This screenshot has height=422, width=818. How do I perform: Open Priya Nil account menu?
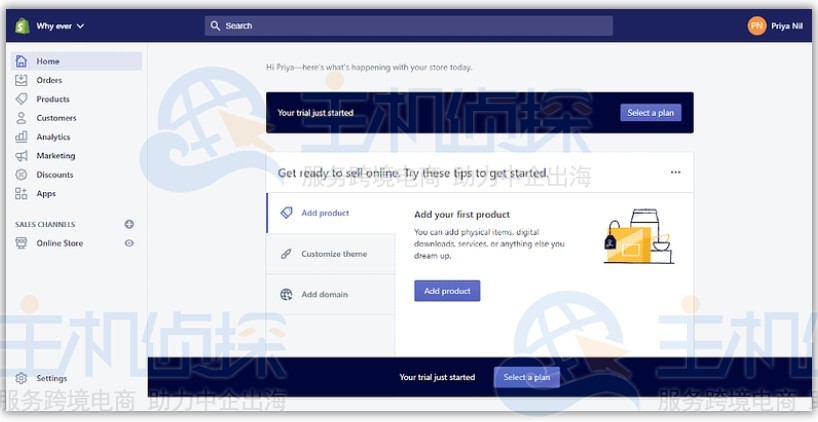[x=775, y=26]
